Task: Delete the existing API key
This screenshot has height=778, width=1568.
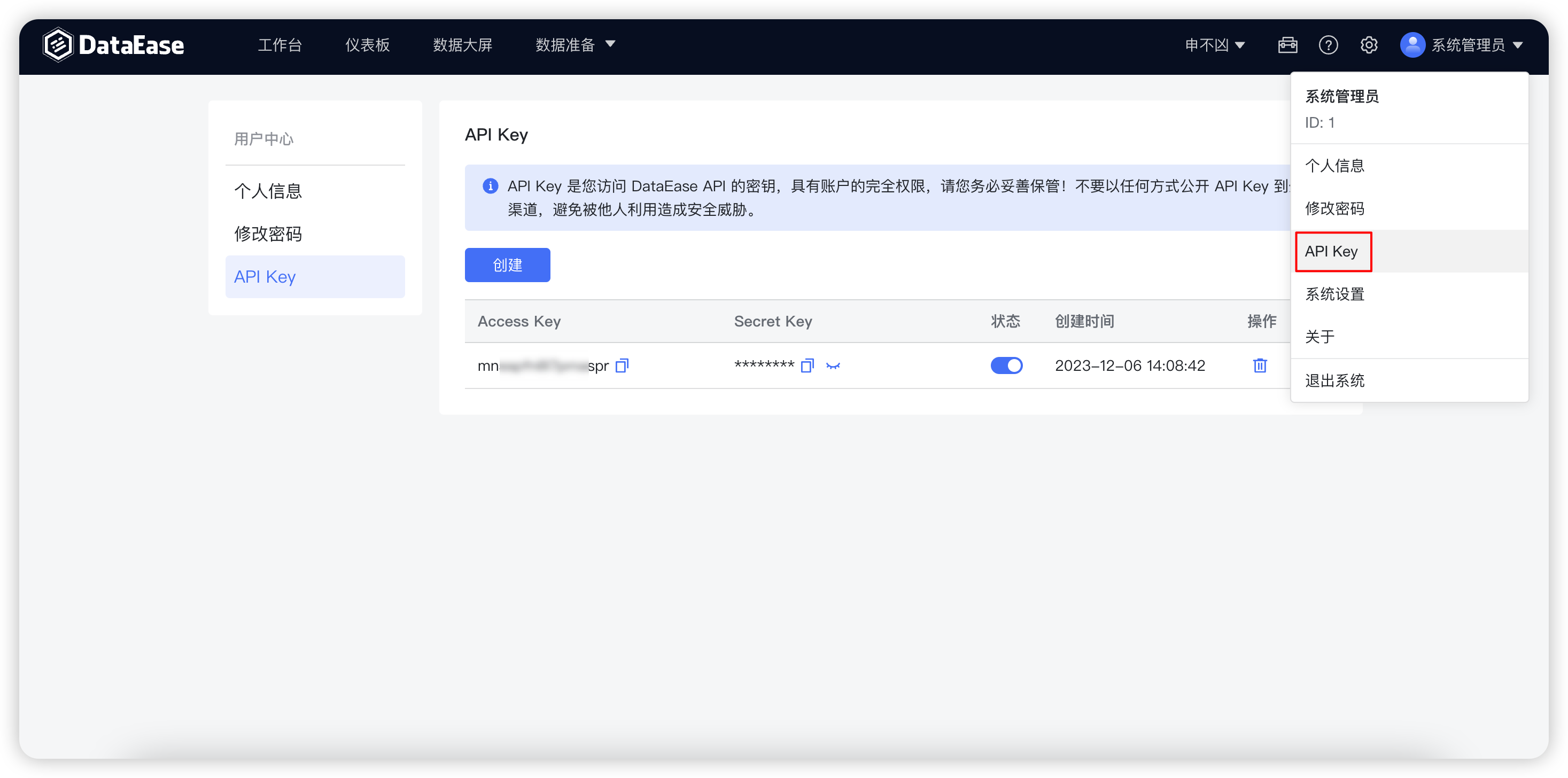Action: pyautogui.click(x=1260, y=365)
